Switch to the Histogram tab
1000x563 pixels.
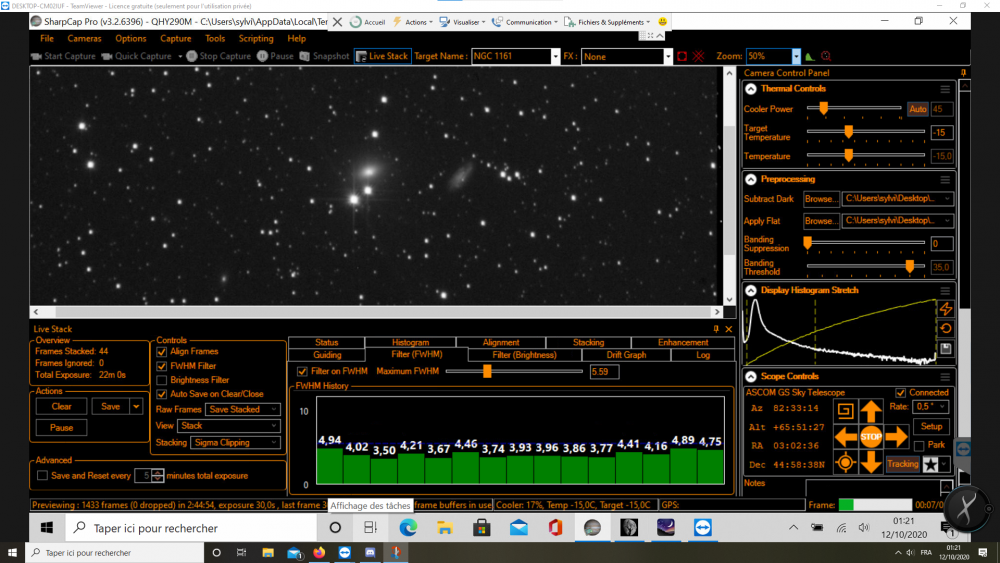tap(410, 342)
